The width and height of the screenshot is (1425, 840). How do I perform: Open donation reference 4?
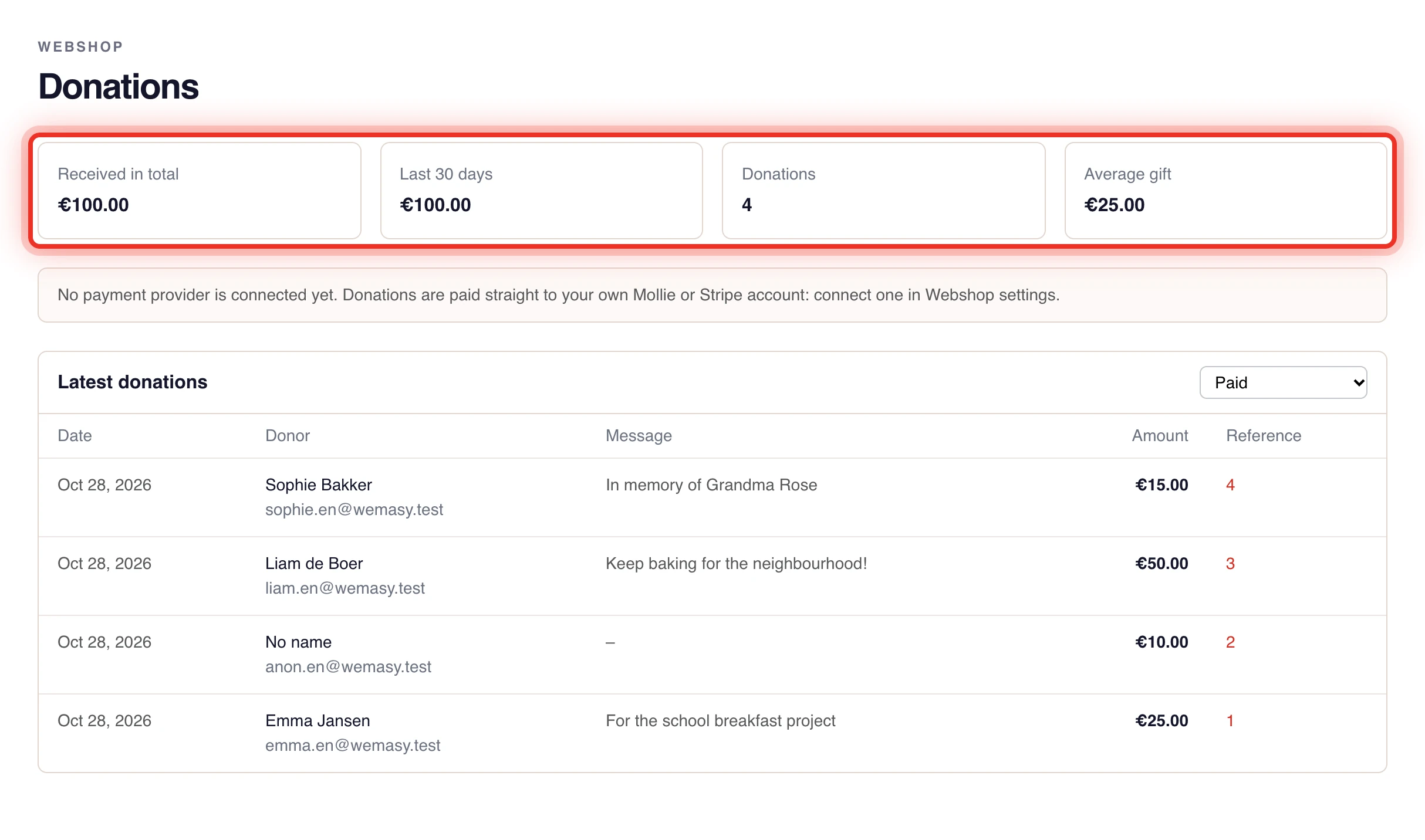1230,485
